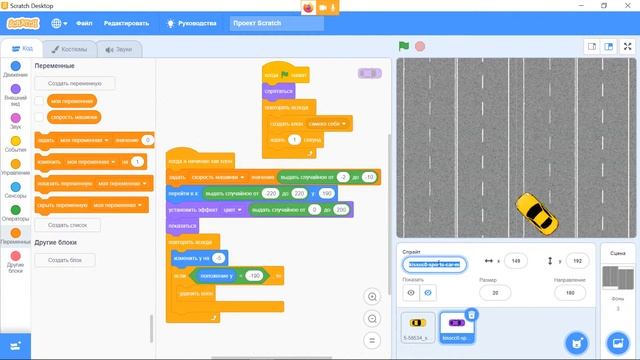Image resolution: width=640 pixels, height=360 pixels.
Task: Click 'Создать переменную' button
Action: pos(75,83)
